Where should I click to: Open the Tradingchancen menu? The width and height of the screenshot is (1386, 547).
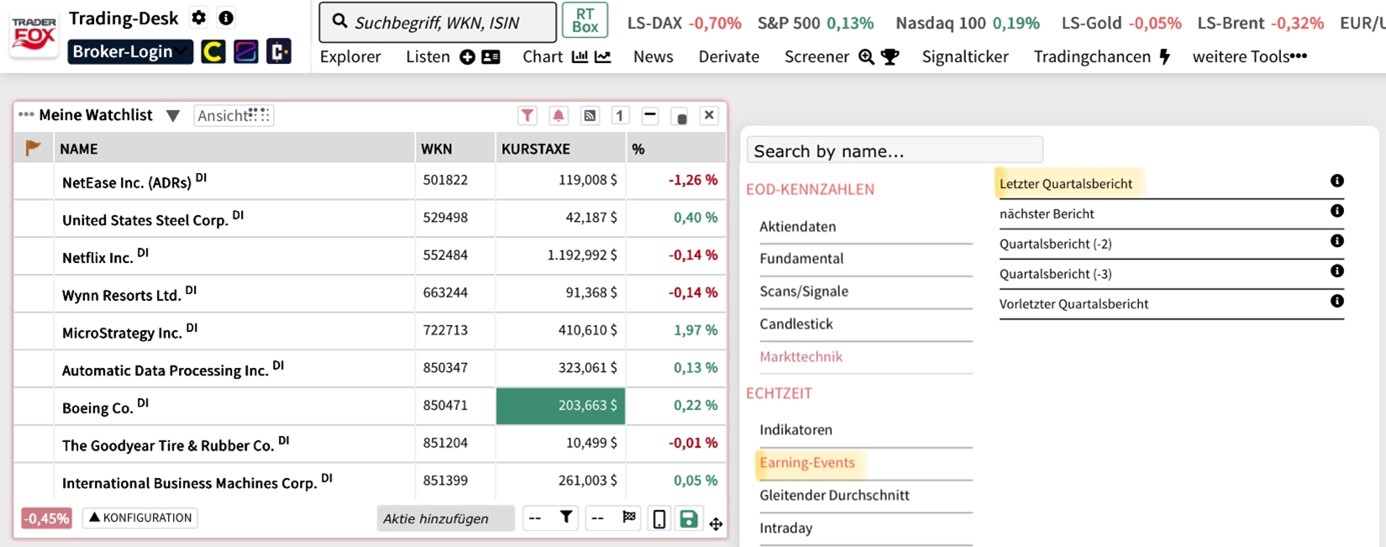click(x=1092, y=57)
